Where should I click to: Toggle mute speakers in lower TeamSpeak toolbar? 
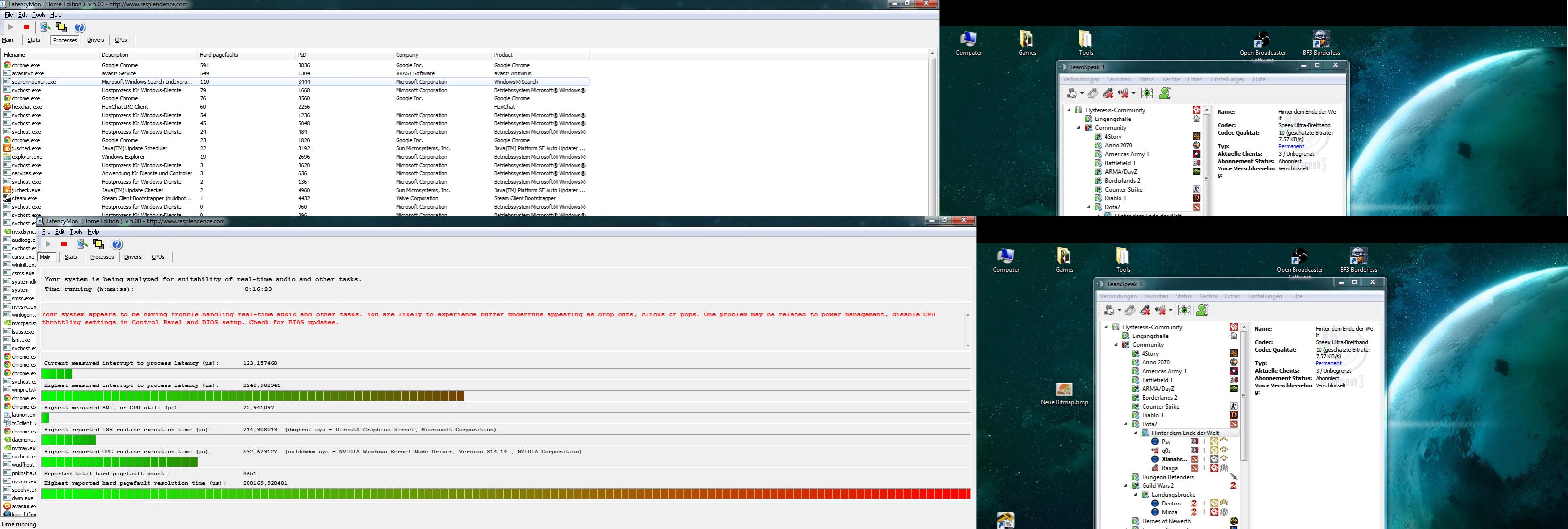pyautogui.click(x=1160, y=310)
